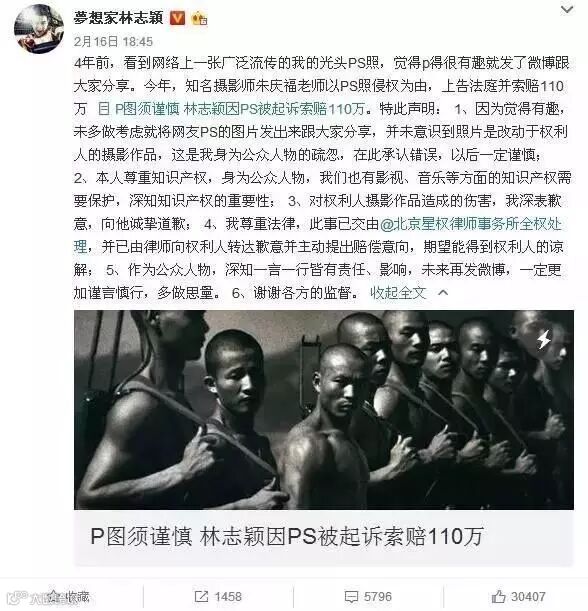The width and height of the screenshot is (588, 611).
Task: Favorite the post with the 收藏 star
Action: point(53,596)
